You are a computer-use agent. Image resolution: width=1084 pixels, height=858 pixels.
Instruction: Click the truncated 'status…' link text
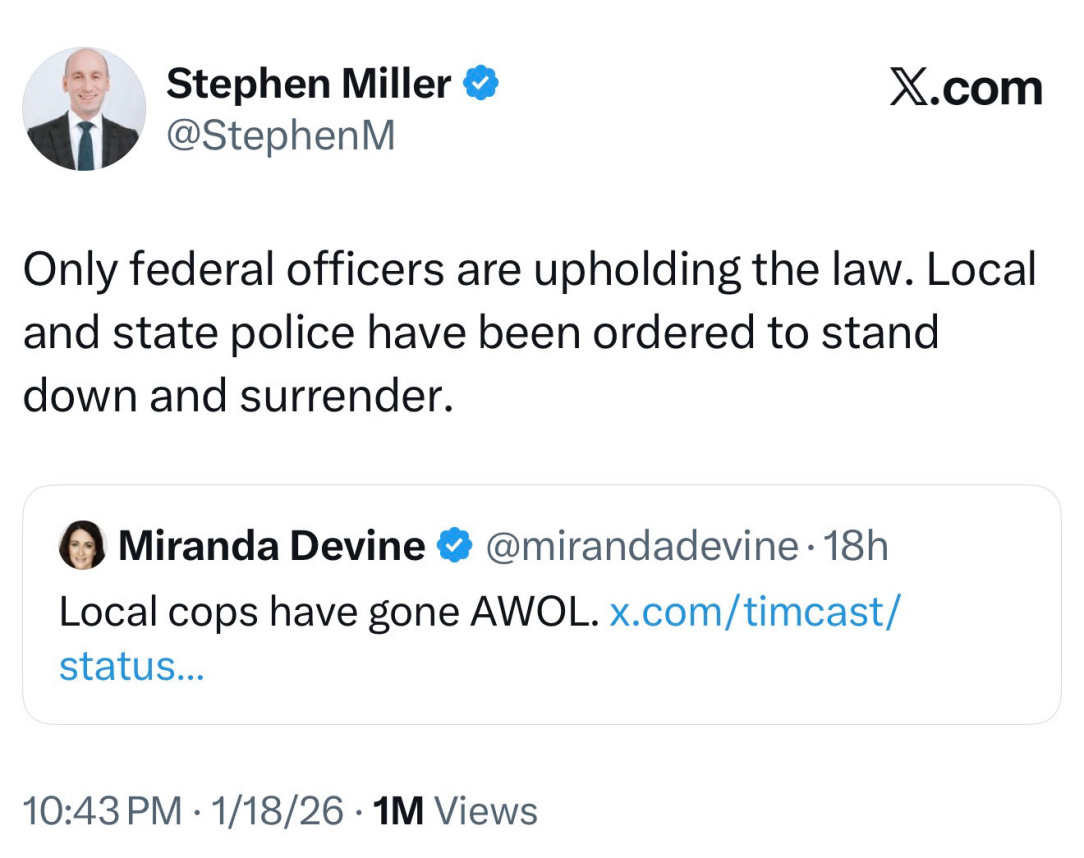(131, 666)
